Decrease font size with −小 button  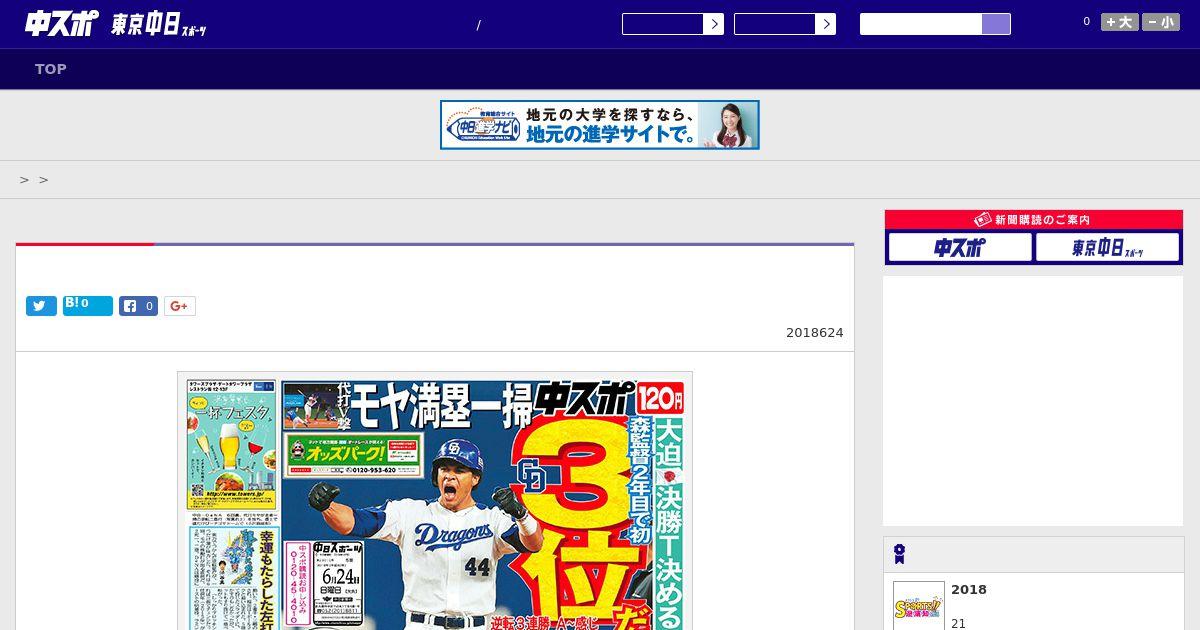tap(1161, 22)
